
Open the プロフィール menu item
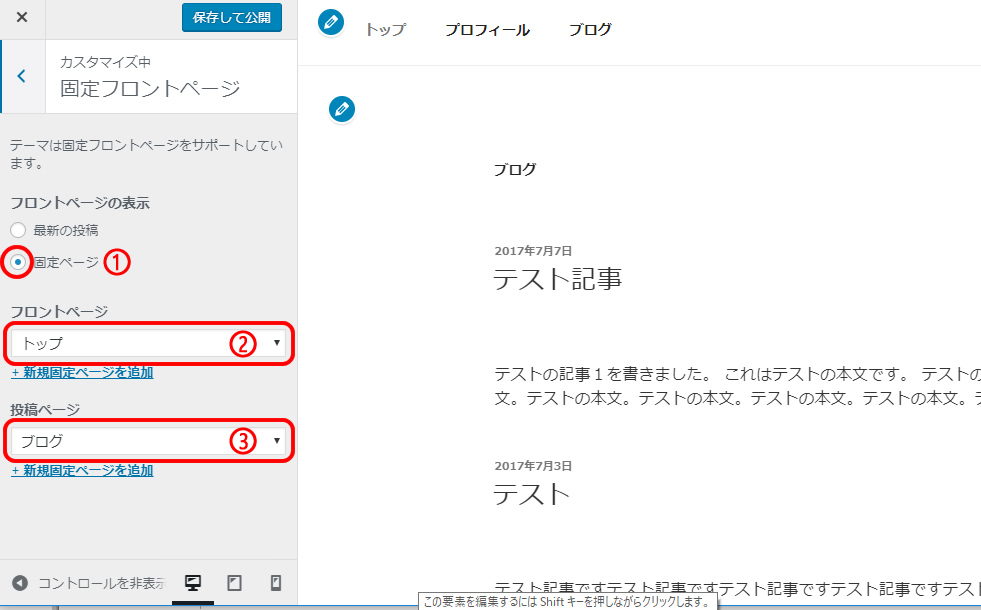[487, 30]
